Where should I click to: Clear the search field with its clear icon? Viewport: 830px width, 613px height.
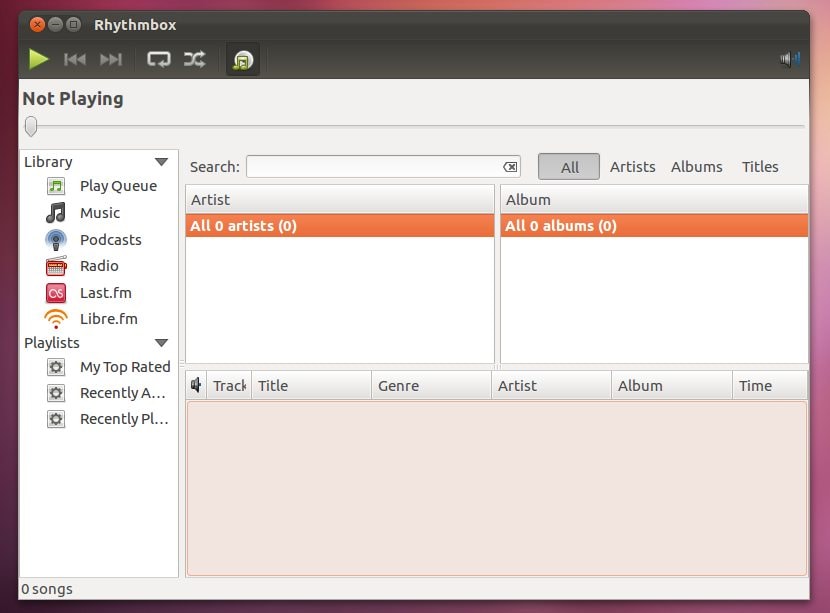pyautogui.click(x=510, y=167)
